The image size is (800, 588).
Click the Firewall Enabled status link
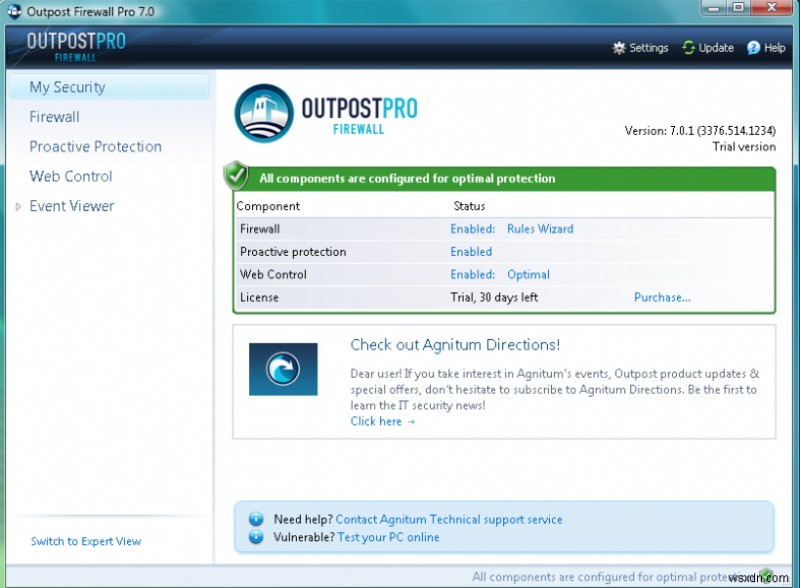(x=472, y=229)
